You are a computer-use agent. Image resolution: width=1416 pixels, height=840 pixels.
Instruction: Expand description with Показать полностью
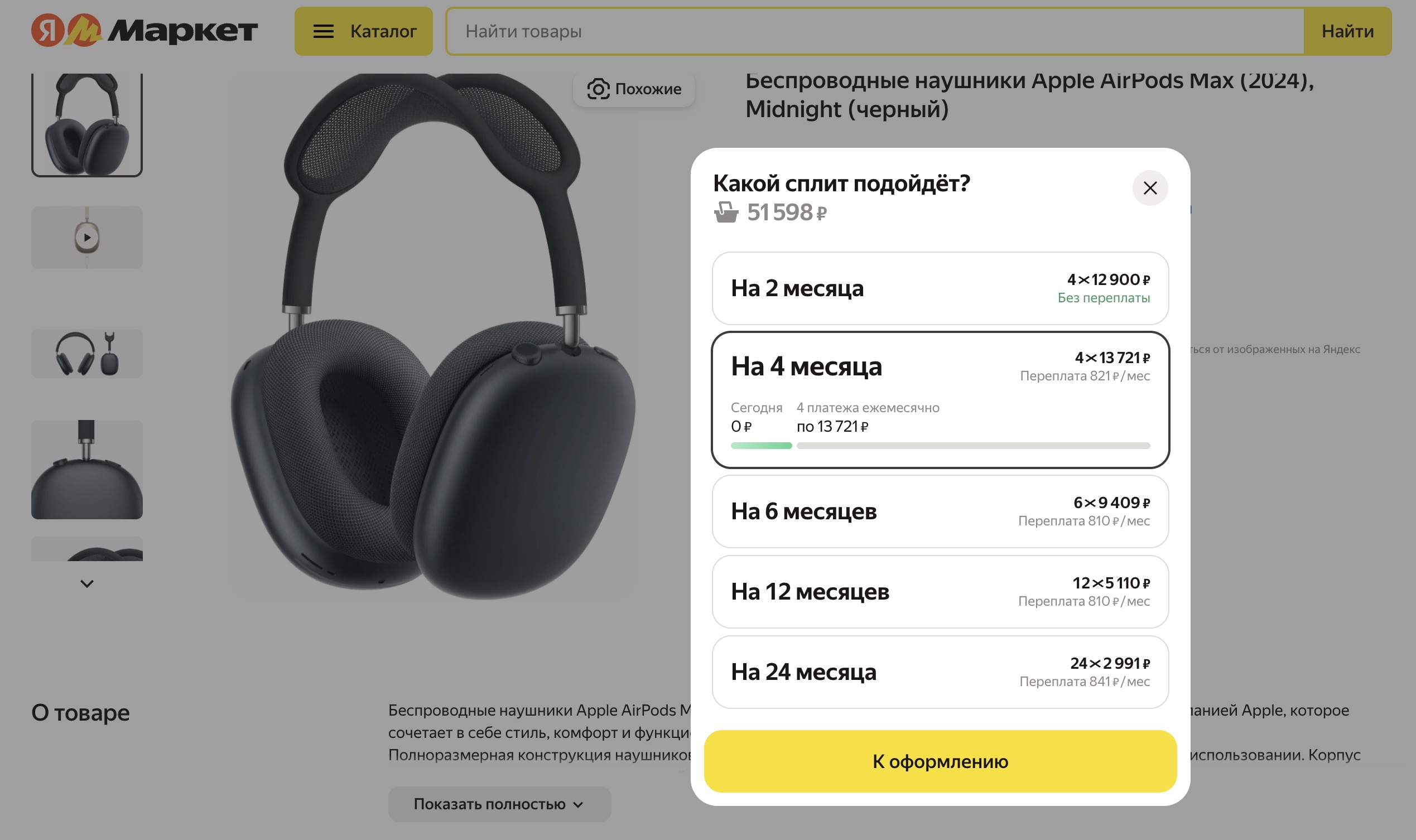coord(499,804)
